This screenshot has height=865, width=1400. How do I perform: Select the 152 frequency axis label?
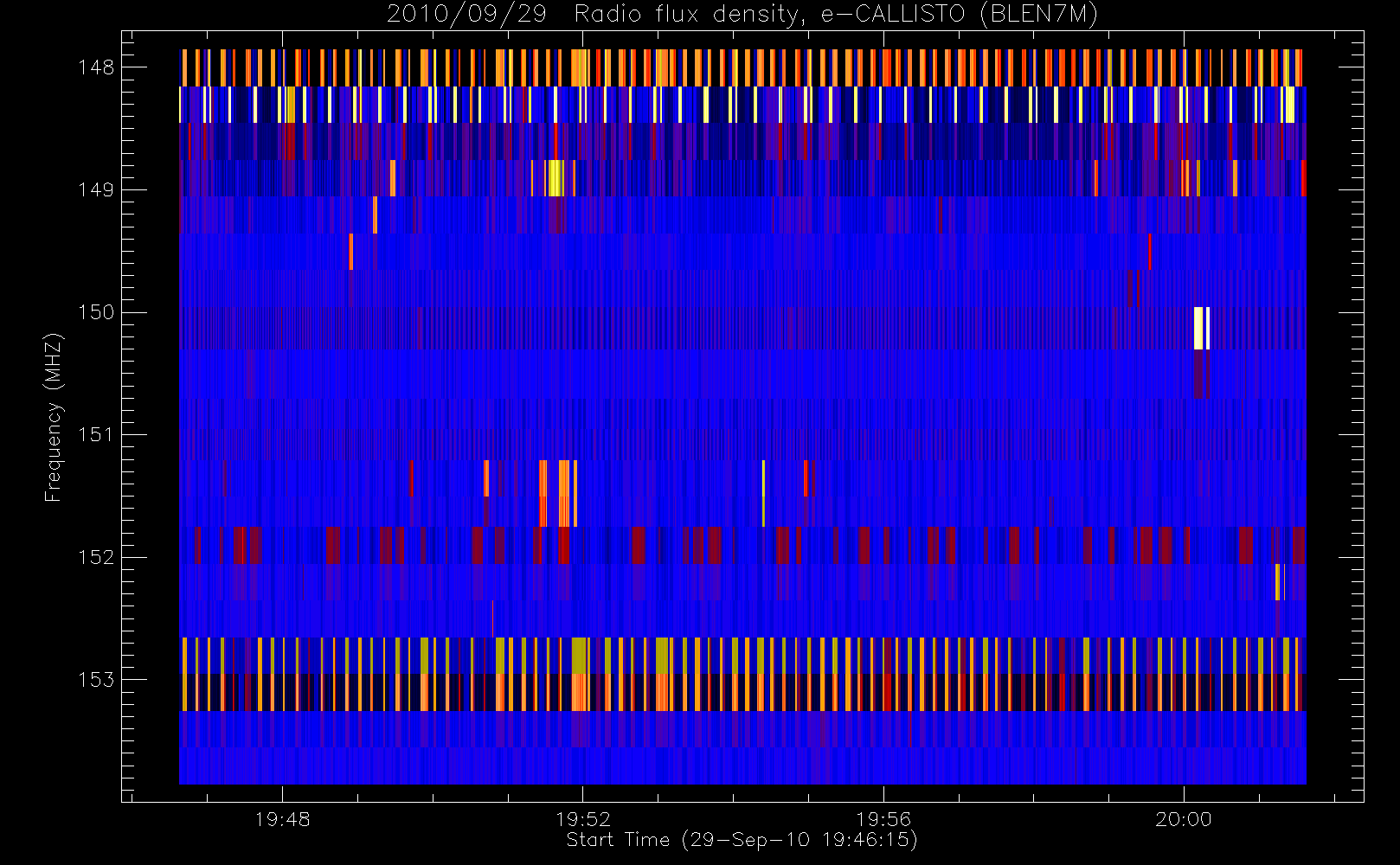[x=96, y=557]
